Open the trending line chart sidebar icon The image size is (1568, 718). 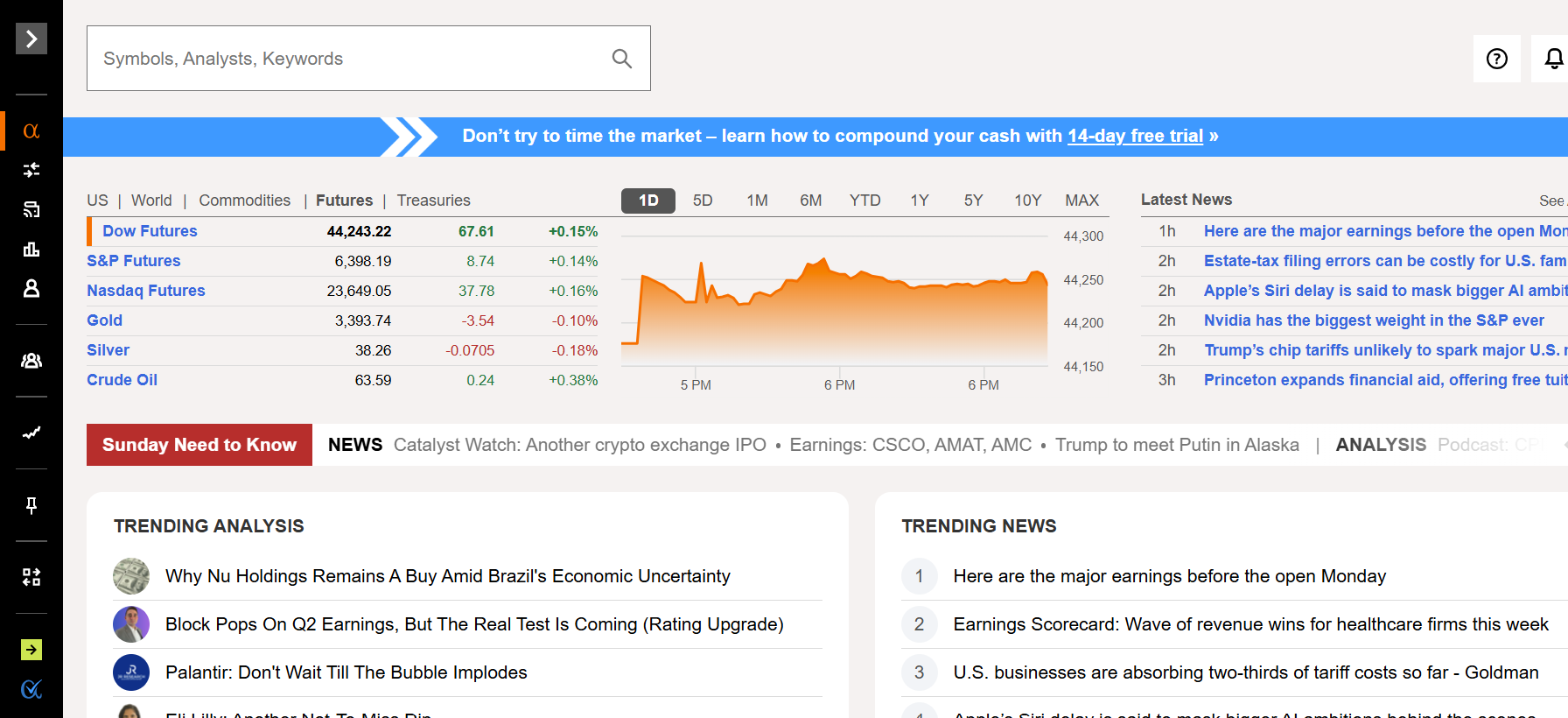click(x=31, y=433)
